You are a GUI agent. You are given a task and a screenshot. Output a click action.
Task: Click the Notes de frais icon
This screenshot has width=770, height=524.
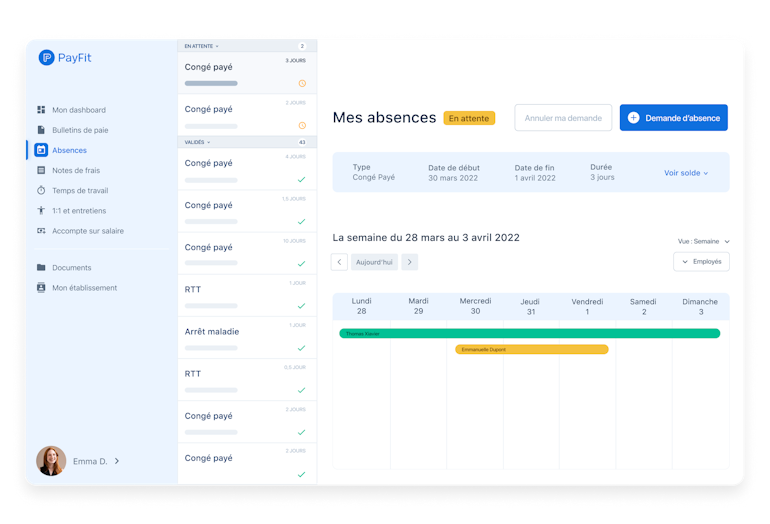click(x=41, y=170)
